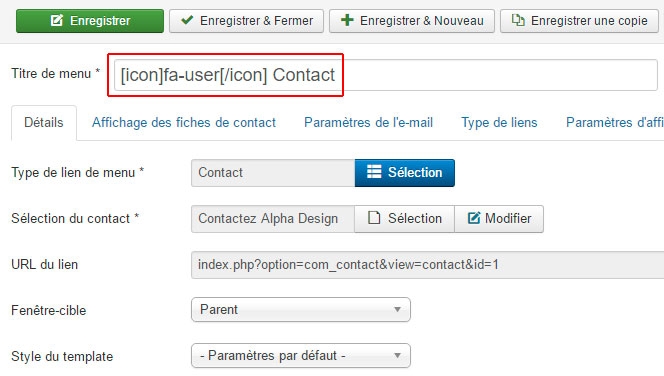Click the green Enregistrer button

(90, 21)
